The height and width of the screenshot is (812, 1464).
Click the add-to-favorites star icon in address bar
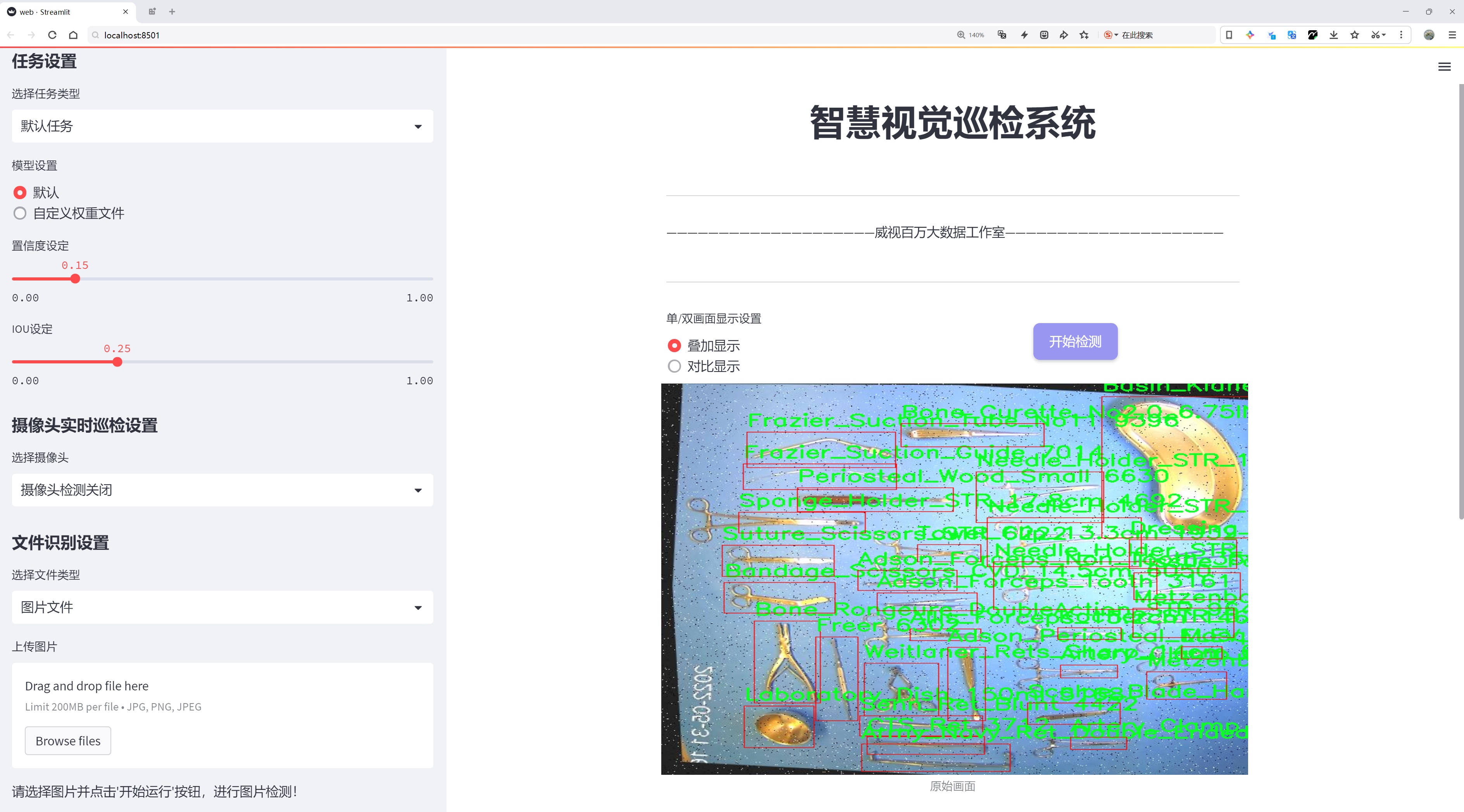click(1084, 35)
